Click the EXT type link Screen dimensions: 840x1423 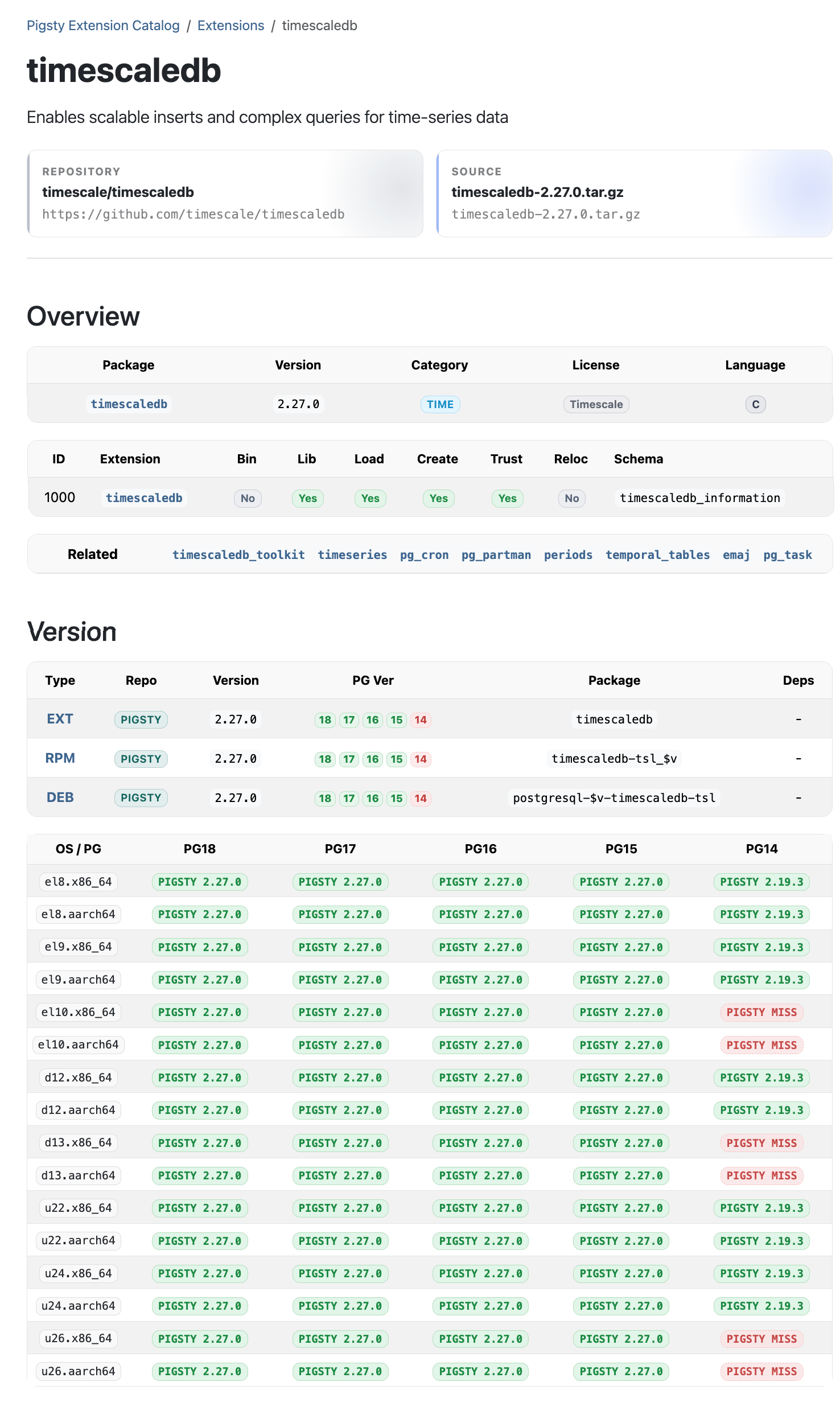tap(60, 719)
